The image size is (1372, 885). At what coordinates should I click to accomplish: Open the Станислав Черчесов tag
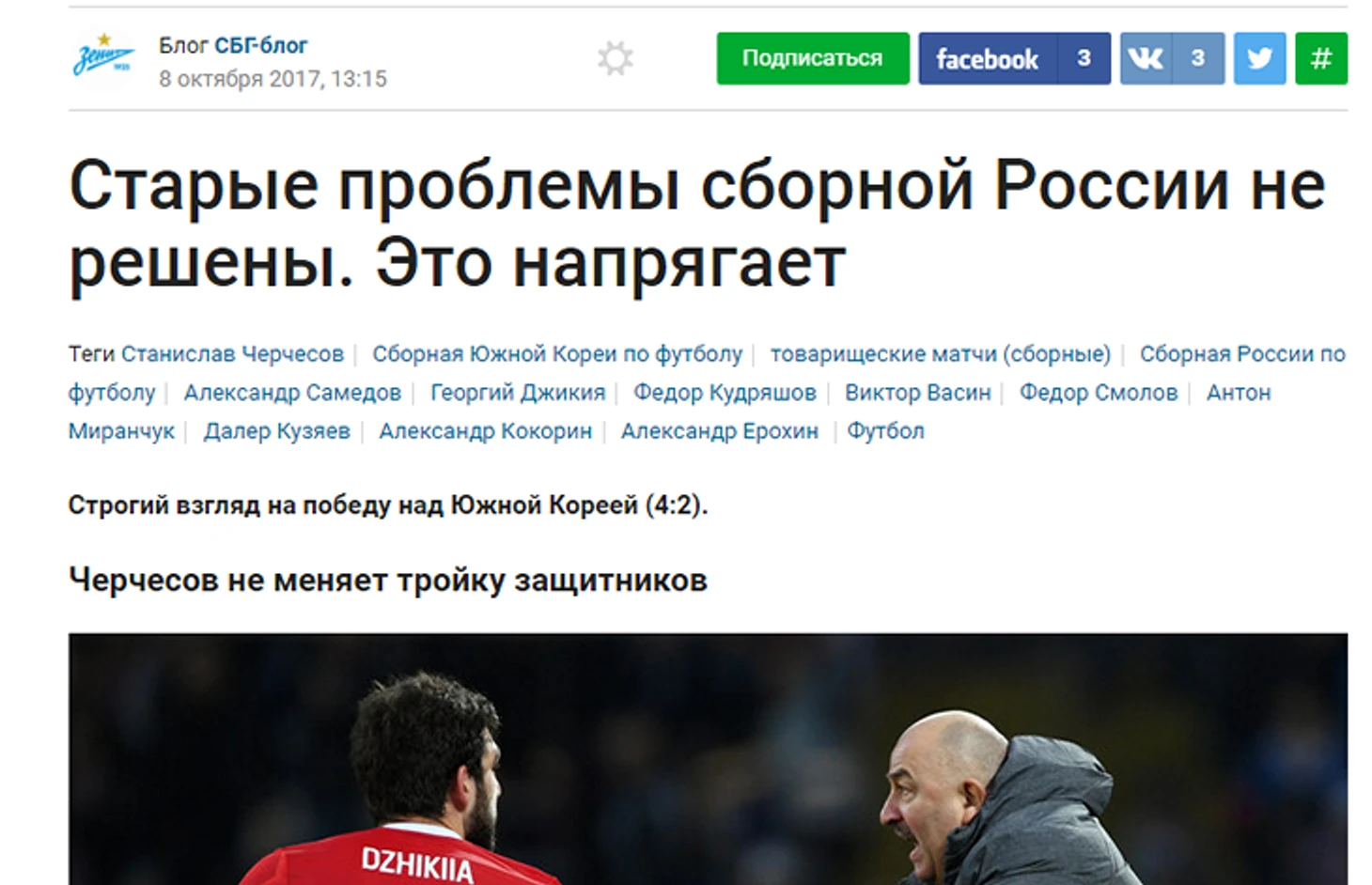(232, 354)
